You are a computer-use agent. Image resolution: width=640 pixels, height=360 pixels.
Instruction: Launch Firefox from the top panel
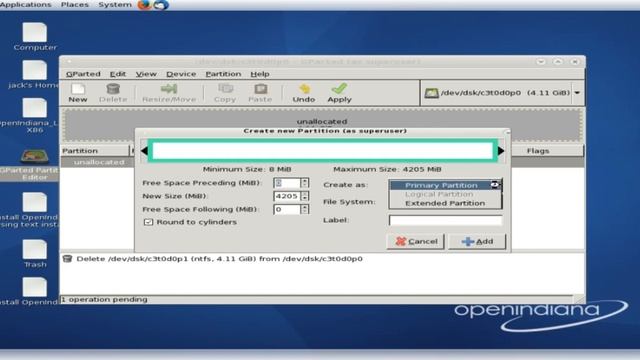(144, 5)
